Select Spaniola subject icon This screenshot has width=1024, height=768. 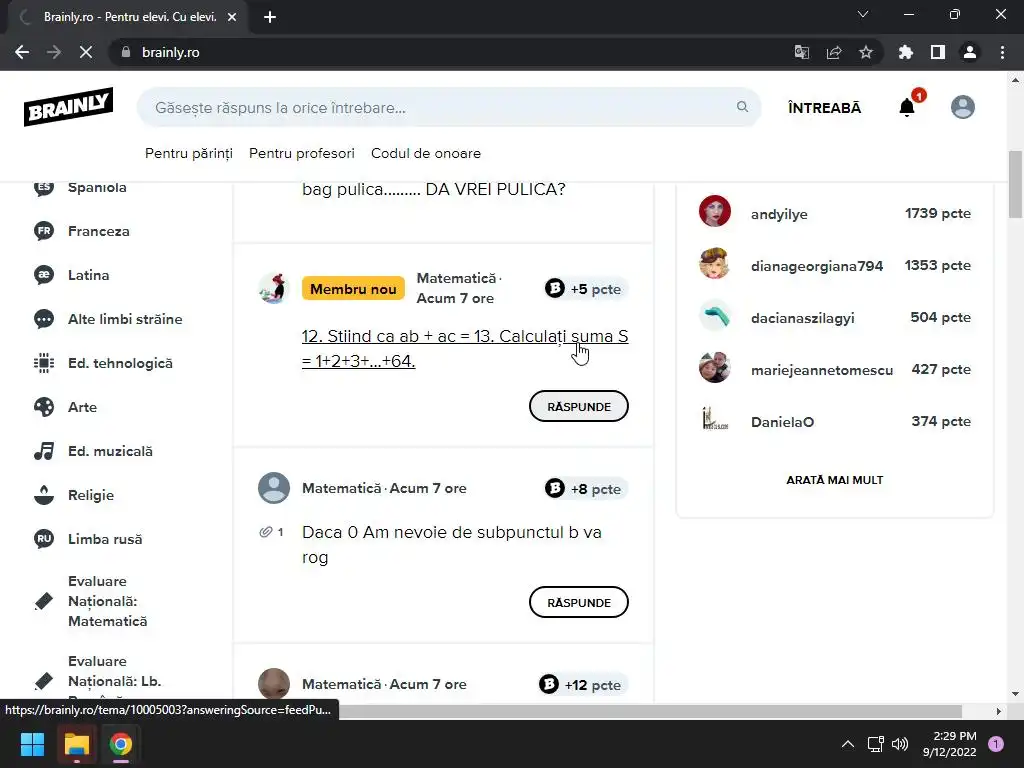(44, 187)
